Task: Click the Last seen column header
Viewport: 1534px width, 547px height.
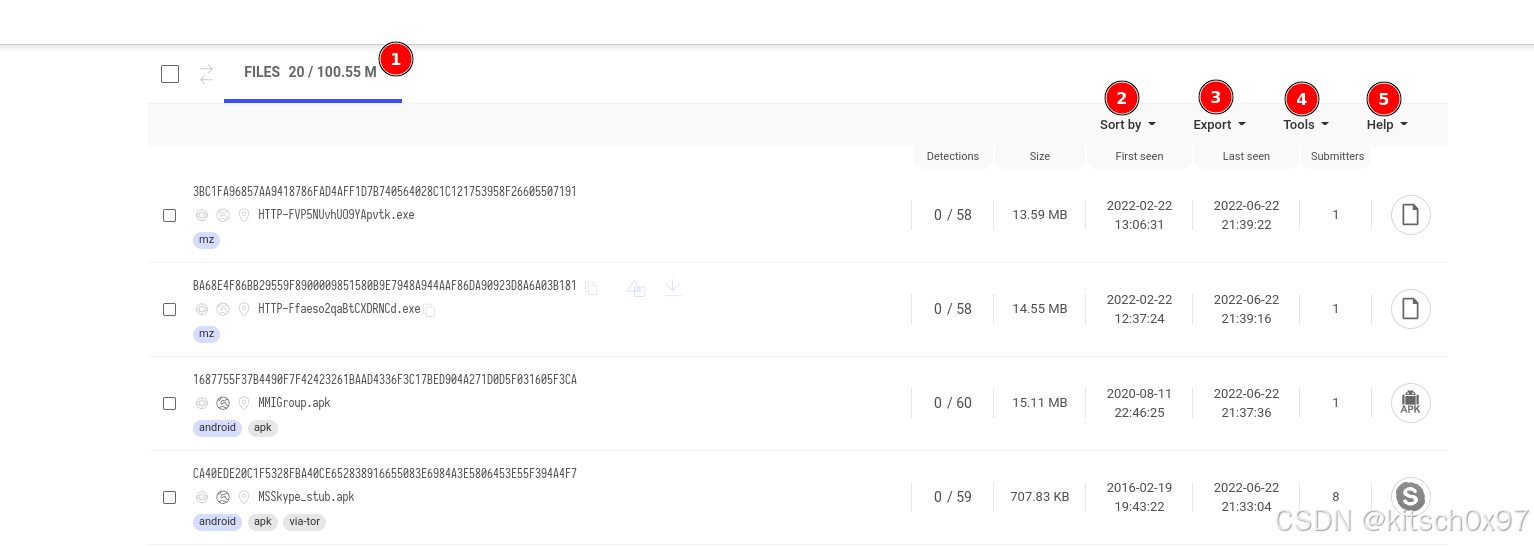Action: click(x=1246, y=156)
